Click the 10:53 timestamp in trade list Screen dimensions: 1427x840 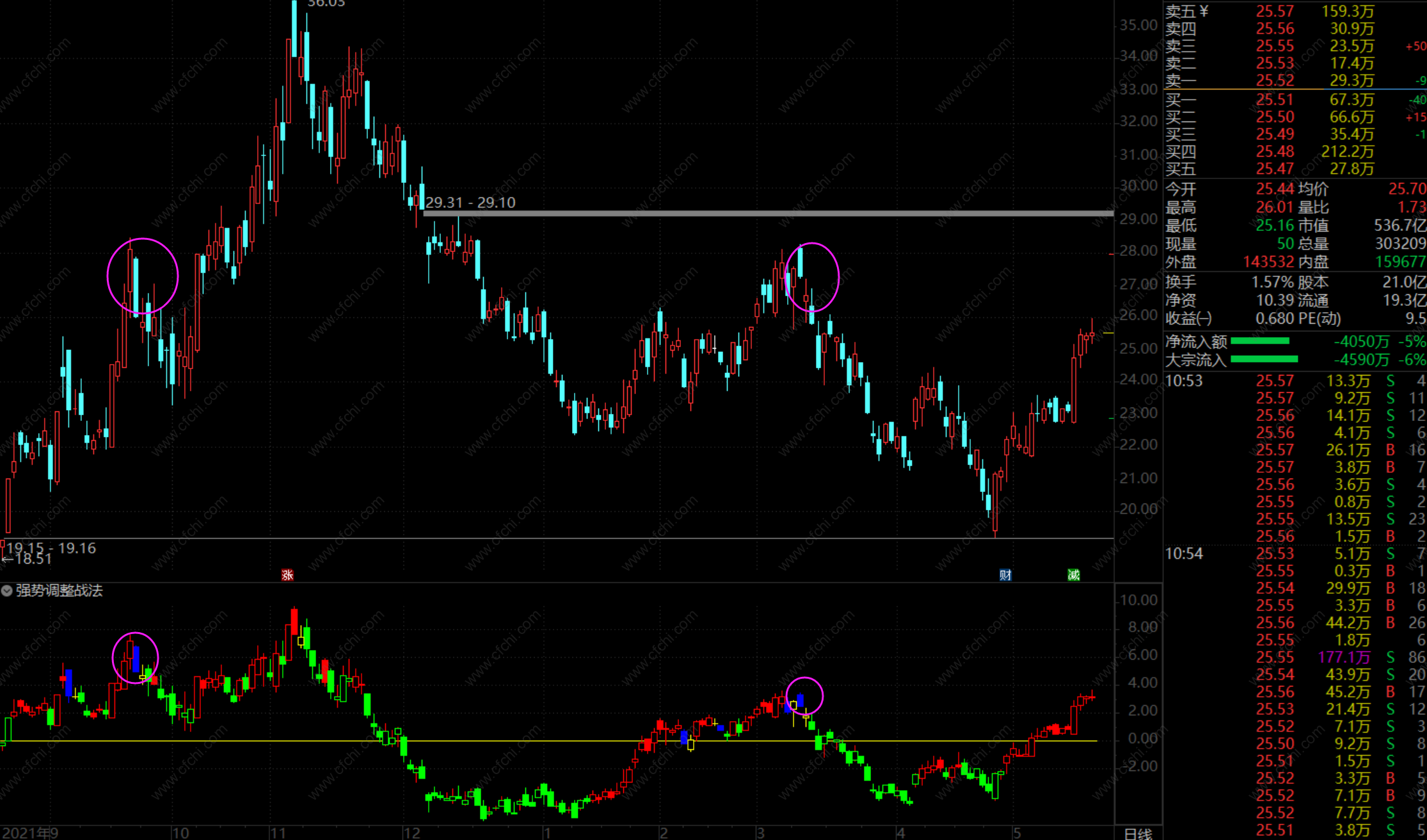tap(1184, 381)
